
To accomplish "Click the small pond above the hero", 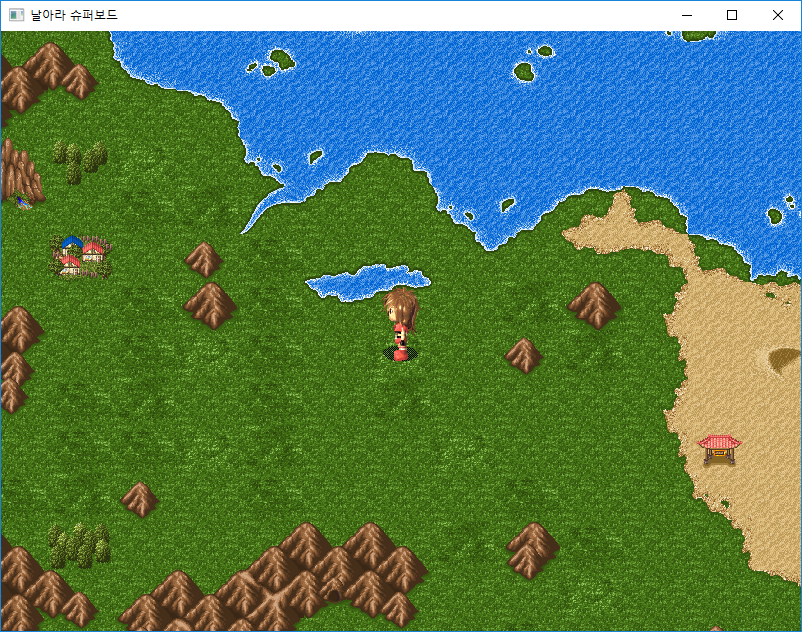I will pos(368,282).
